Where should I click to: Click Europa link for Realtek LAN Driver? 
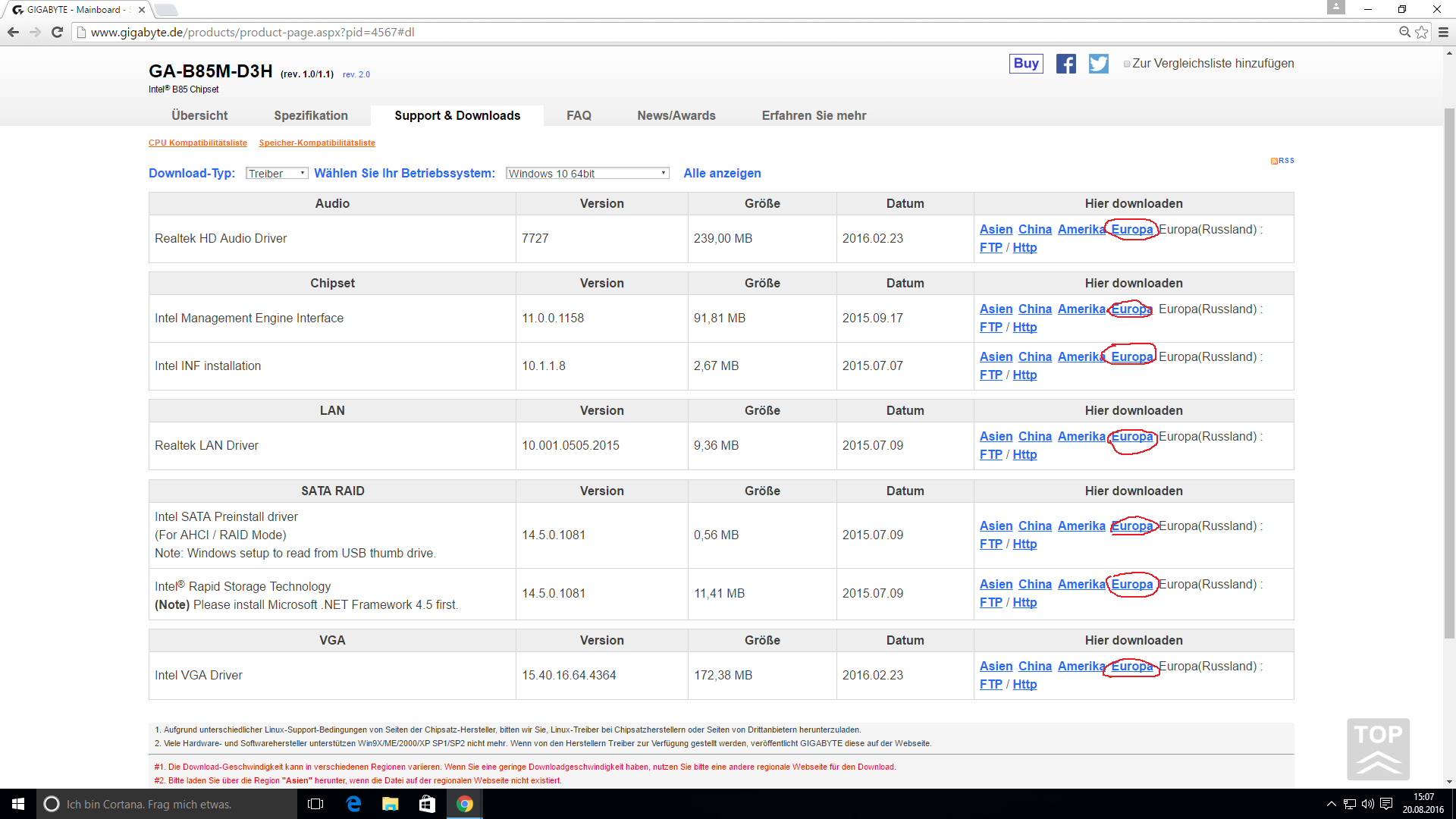click(x=1131, y=437)
